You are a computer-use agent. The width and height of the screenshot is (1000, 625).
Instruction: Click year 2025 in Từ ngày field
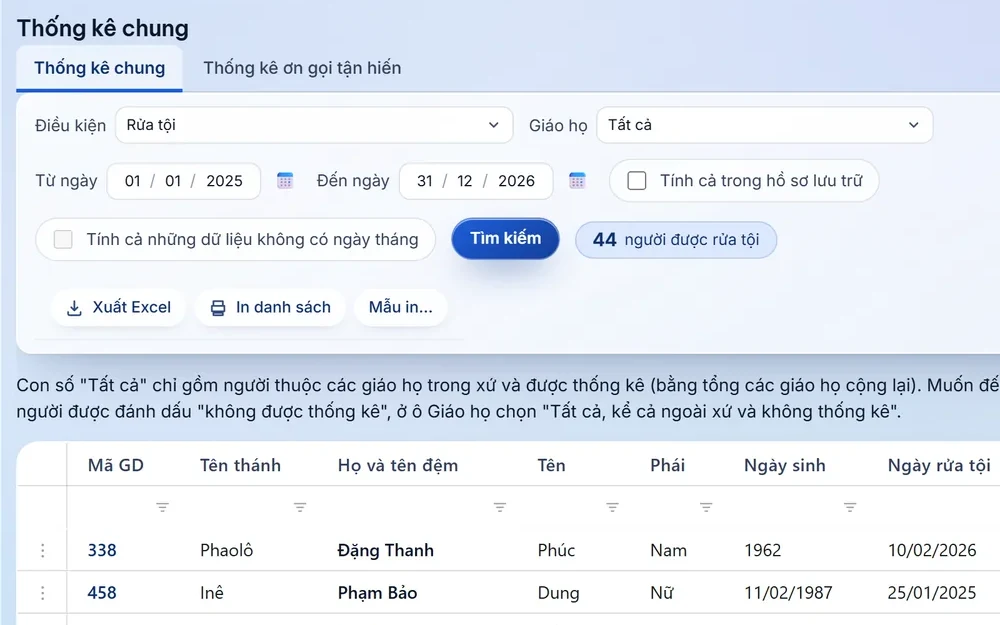point(224,181)
